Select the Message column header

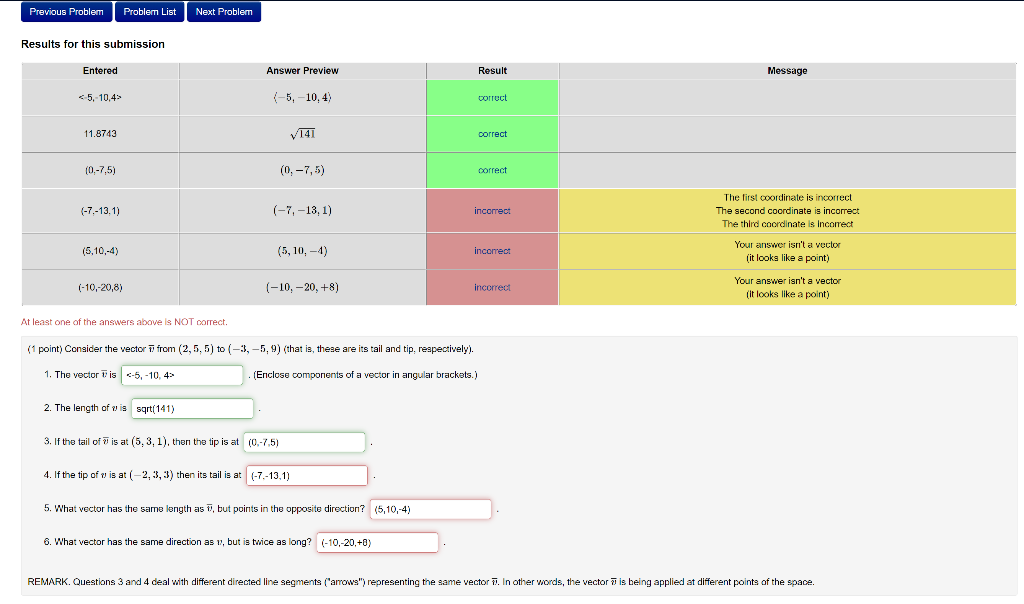(x=788, y=71)
